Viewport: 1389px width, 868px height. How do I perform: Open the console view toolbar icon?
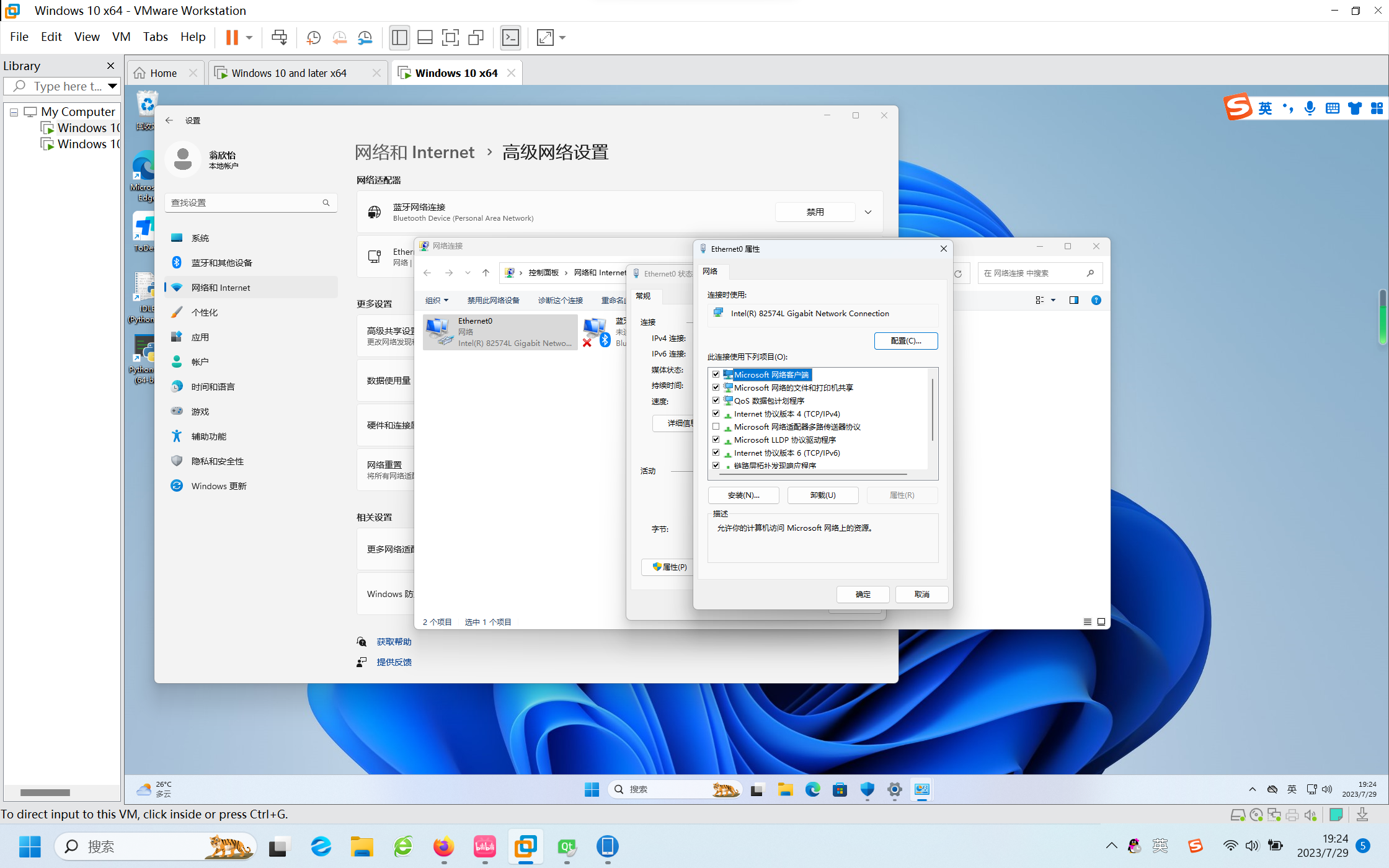pos(510,38)
